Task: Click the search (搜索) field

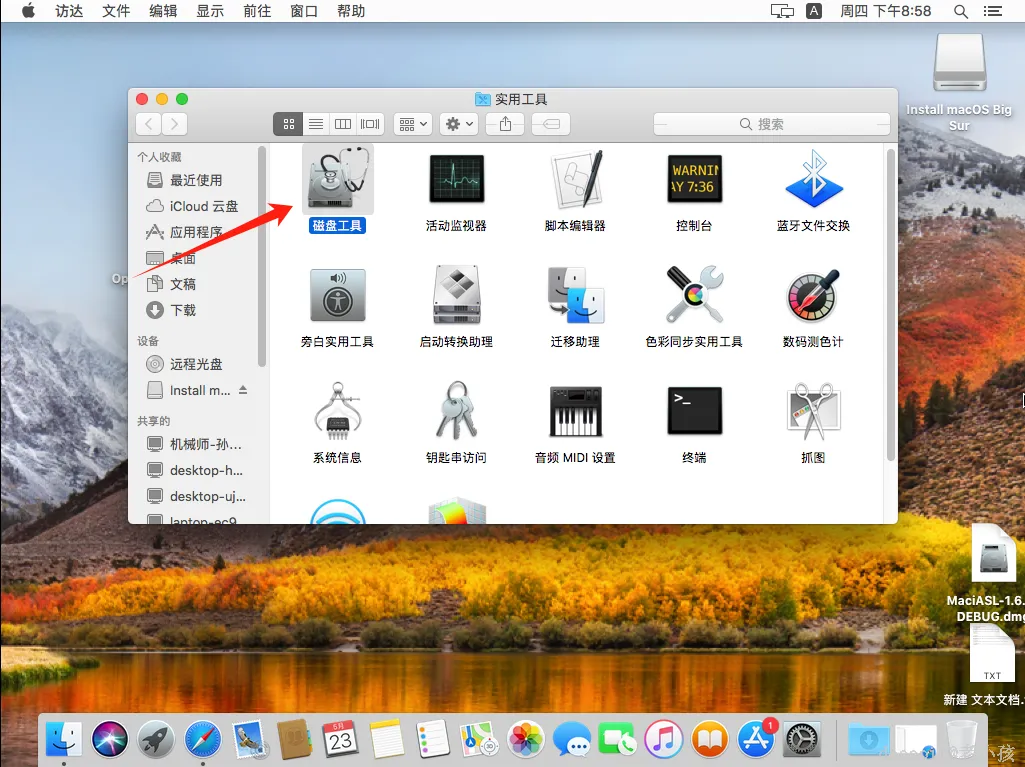Action: pyautogui.click(x=772, y=124)
